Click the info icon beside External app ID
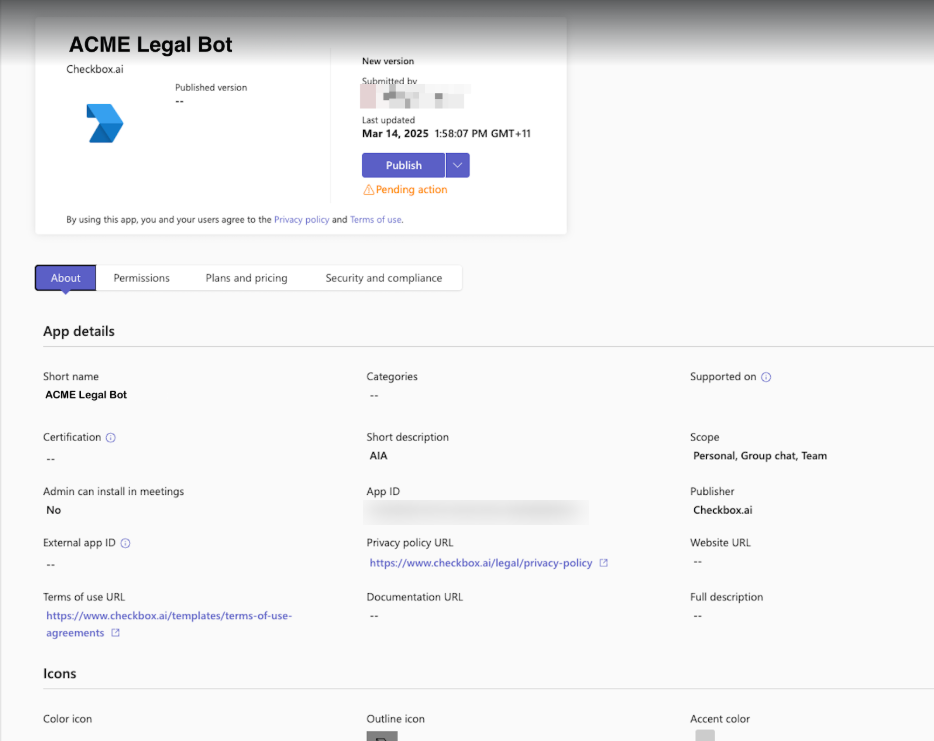Viewport: 934px width, 741px height. pos(125,543)
